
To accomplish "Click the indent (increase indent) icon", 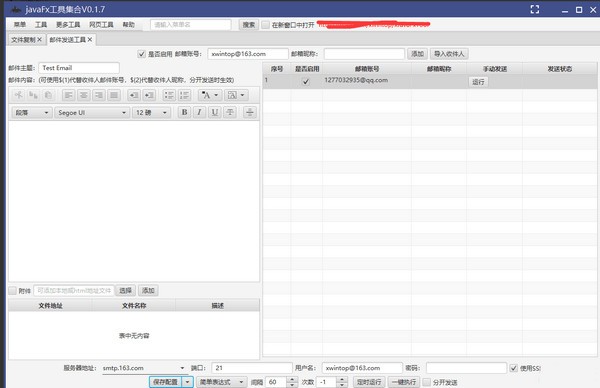I will coord(149,95).
